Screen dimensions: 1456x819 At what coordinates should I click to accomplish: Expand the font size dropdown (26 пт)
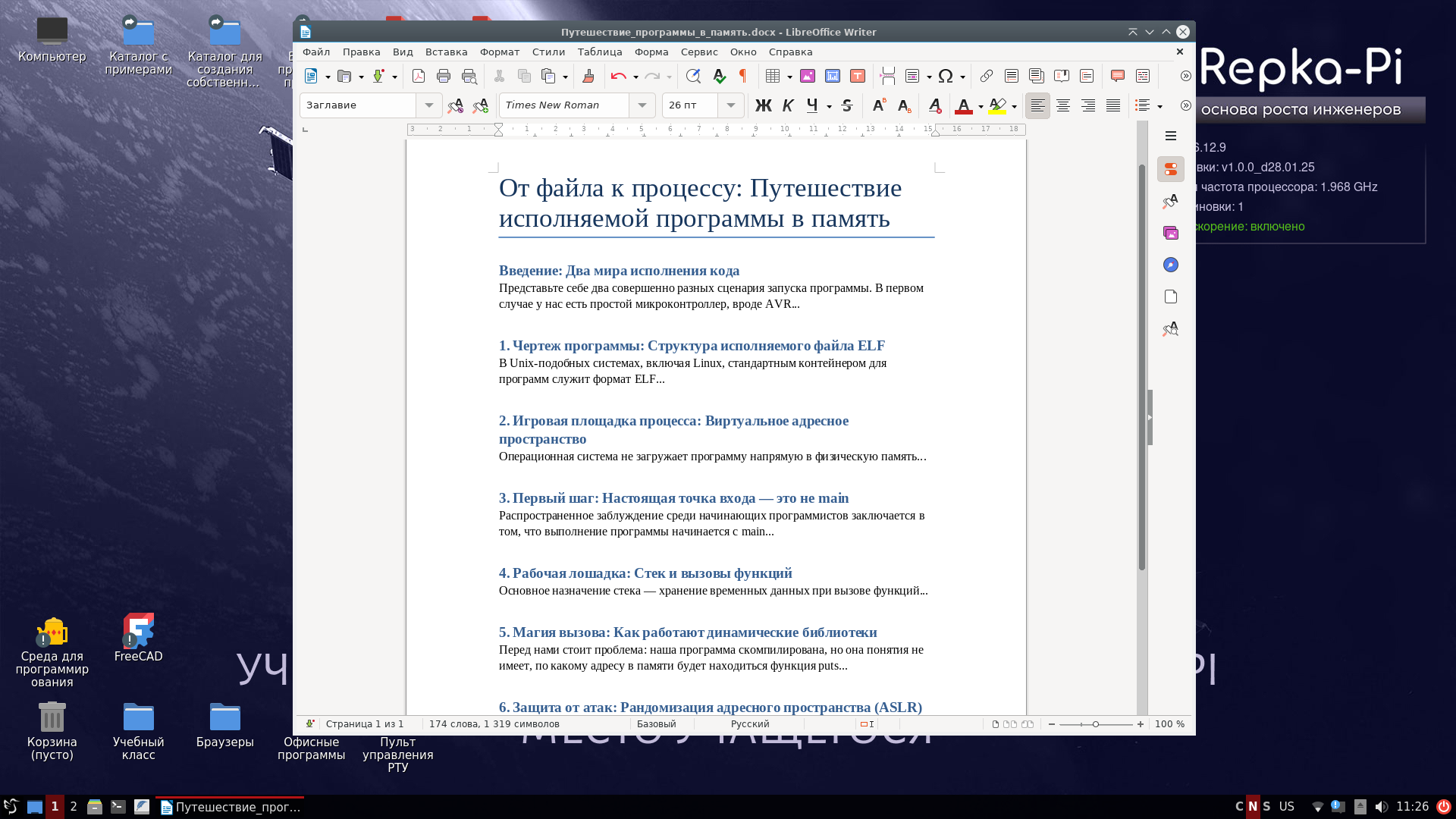point(730,105)
